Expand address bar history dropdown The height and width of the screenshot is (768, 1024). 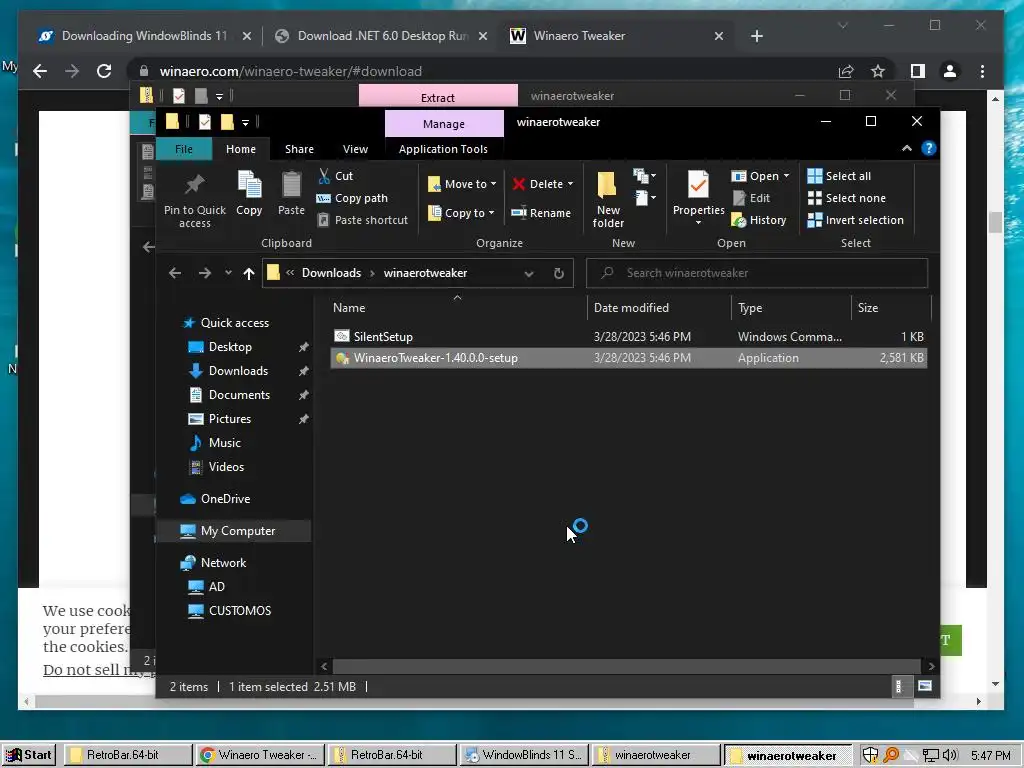[529, 273]
